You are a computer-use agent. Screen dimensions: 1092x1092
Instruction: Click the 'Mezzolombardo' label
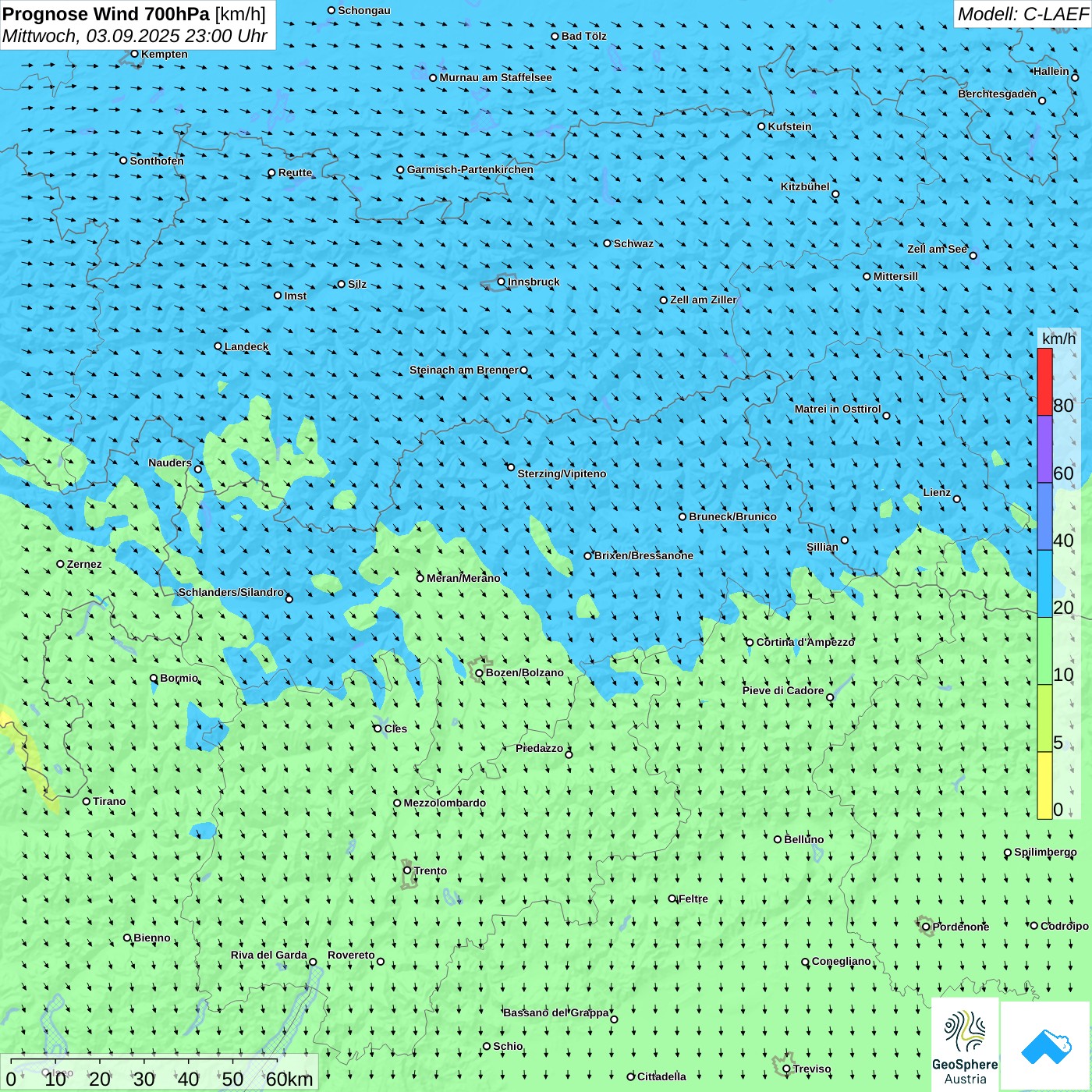tap(445, 803)
